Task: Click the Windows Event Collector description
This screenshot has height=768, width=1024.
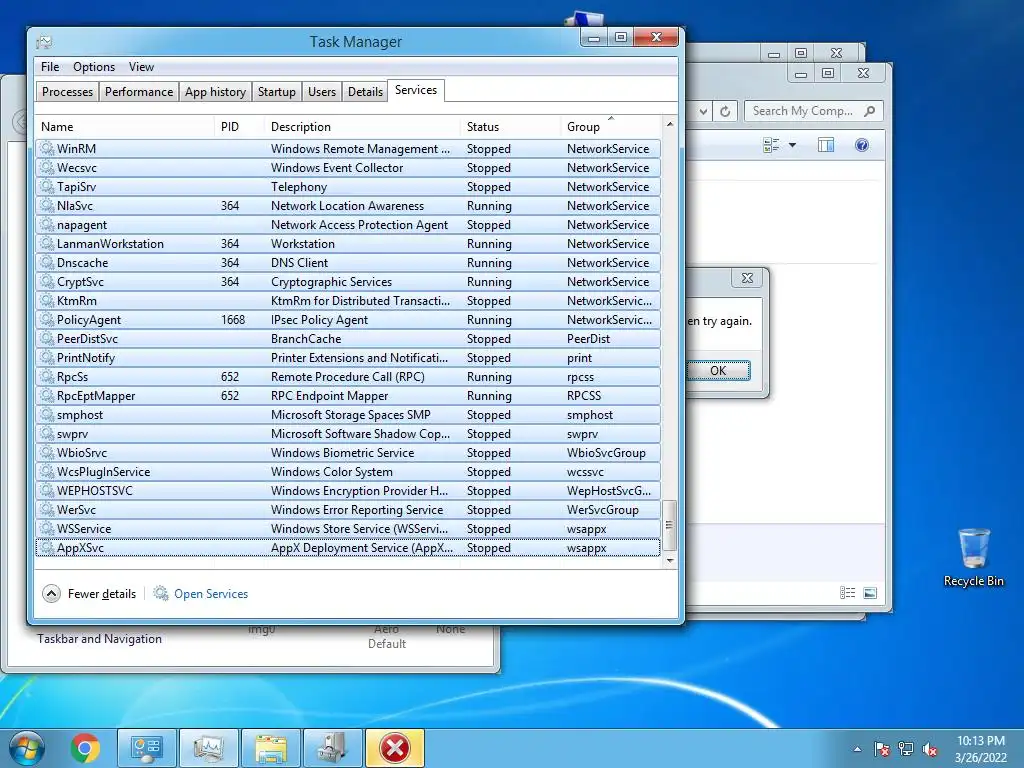Action: coord(337,168)
